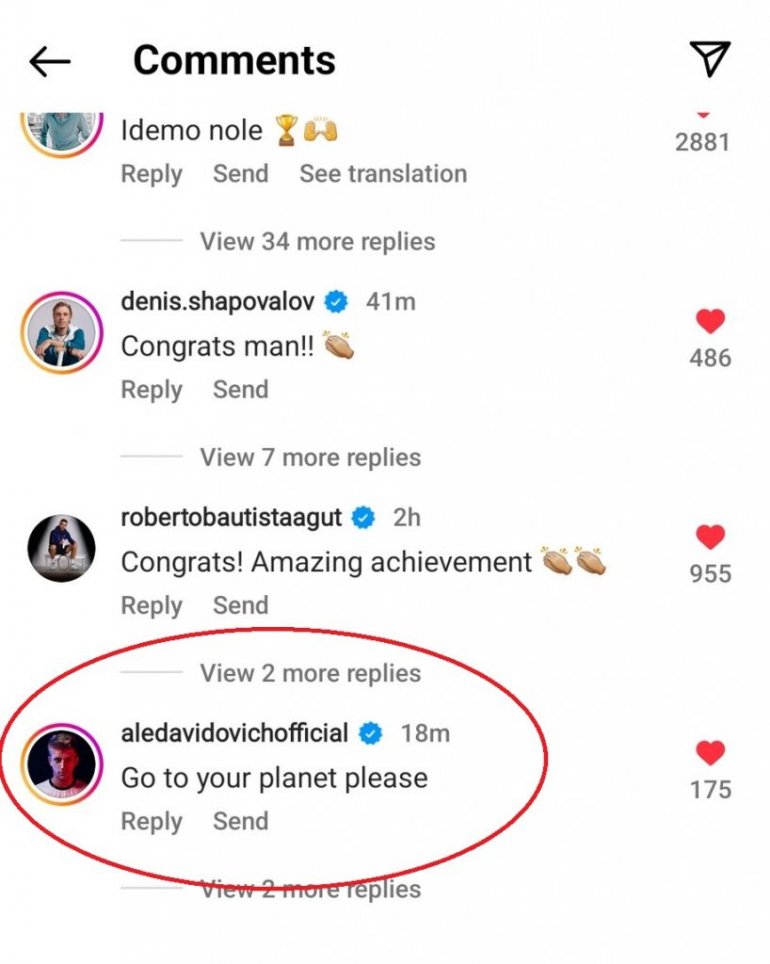This screenshot has height=964, width=770.
Task: Reply to the "Idemo nole" comment
Action: pyautogui.click(x=151, y=173)
